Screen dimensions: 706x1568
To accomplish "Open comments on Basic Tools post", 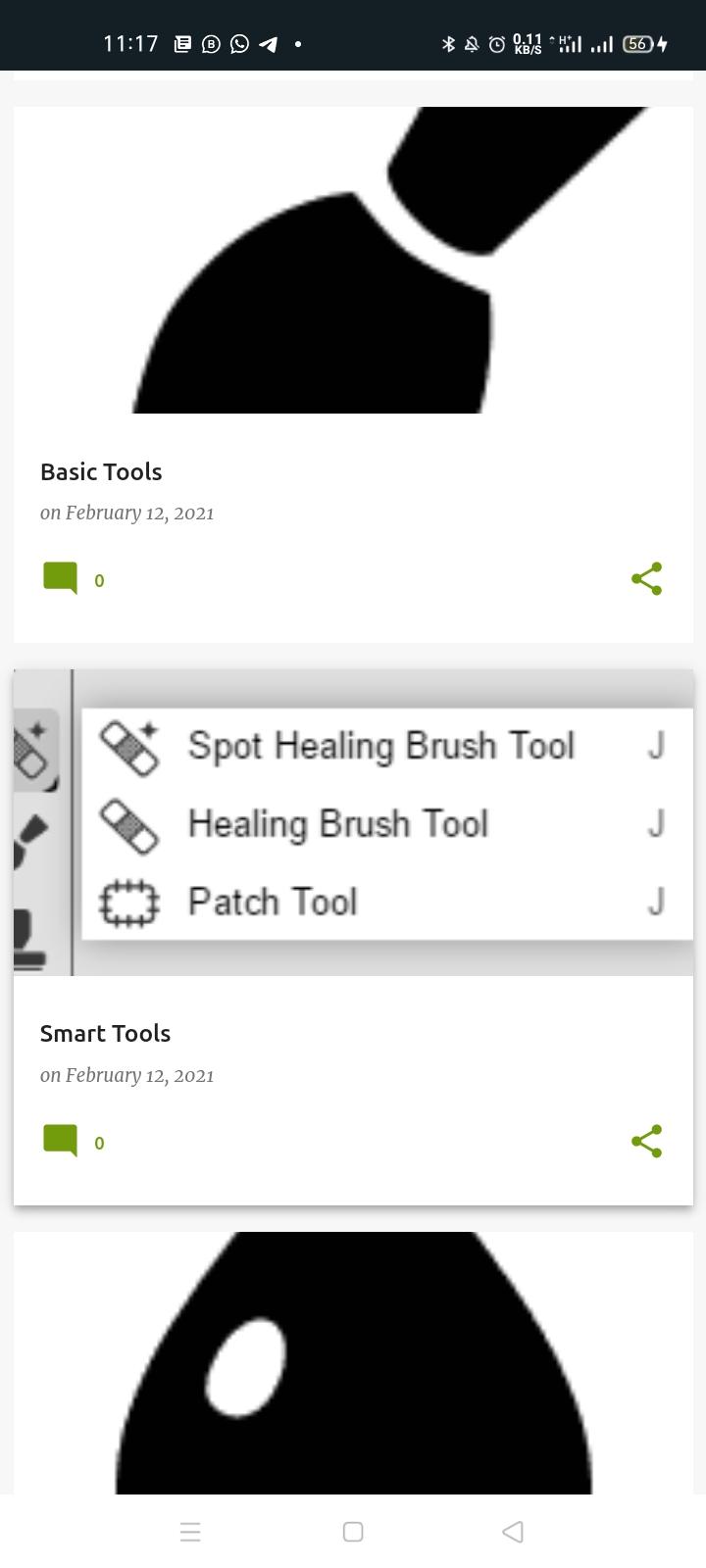I will pos(61,578).
